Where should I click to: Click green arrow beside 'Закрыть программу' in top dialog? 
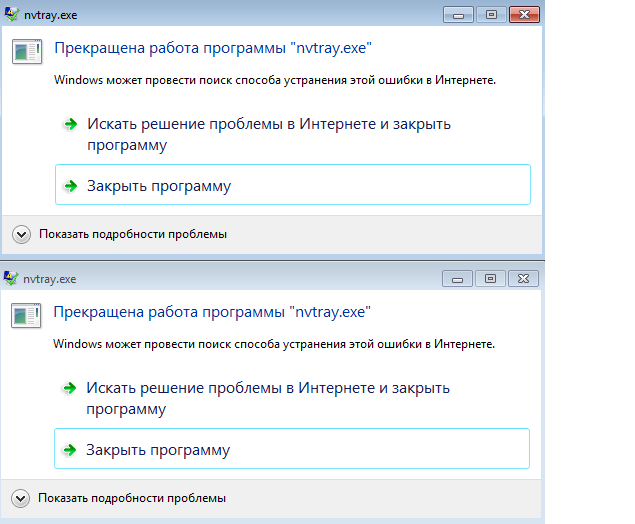(70, 186)
